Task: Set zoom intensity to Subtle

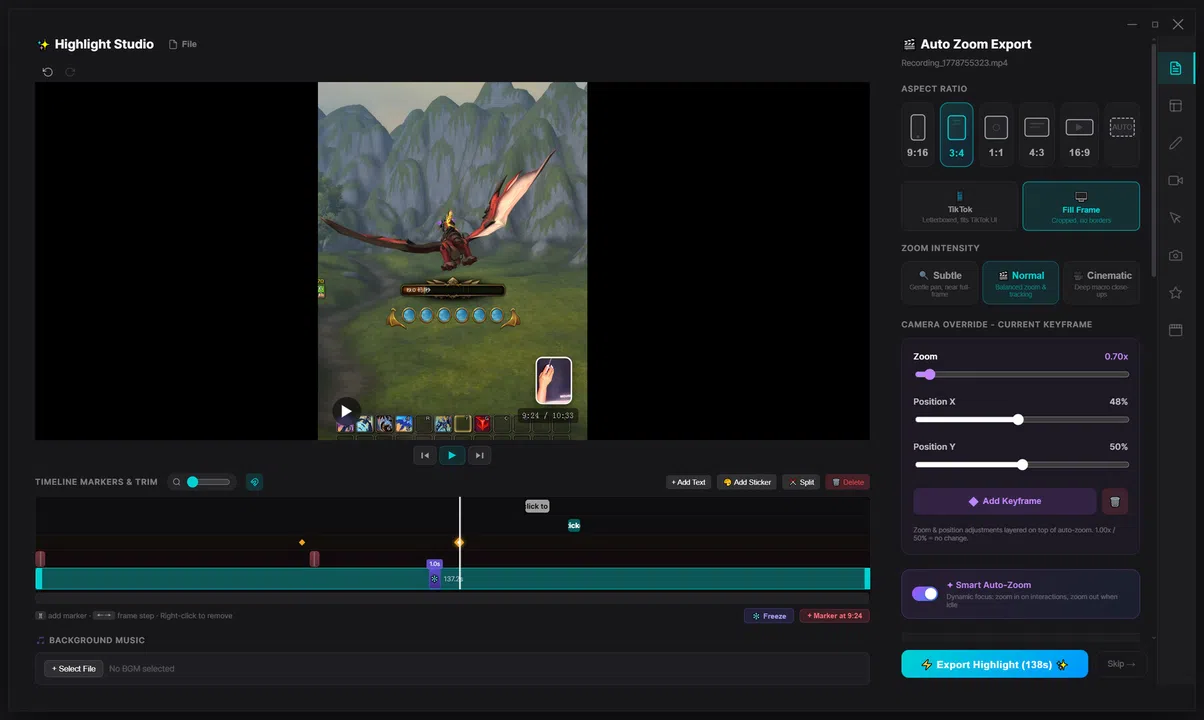Action: coord(939,282)
